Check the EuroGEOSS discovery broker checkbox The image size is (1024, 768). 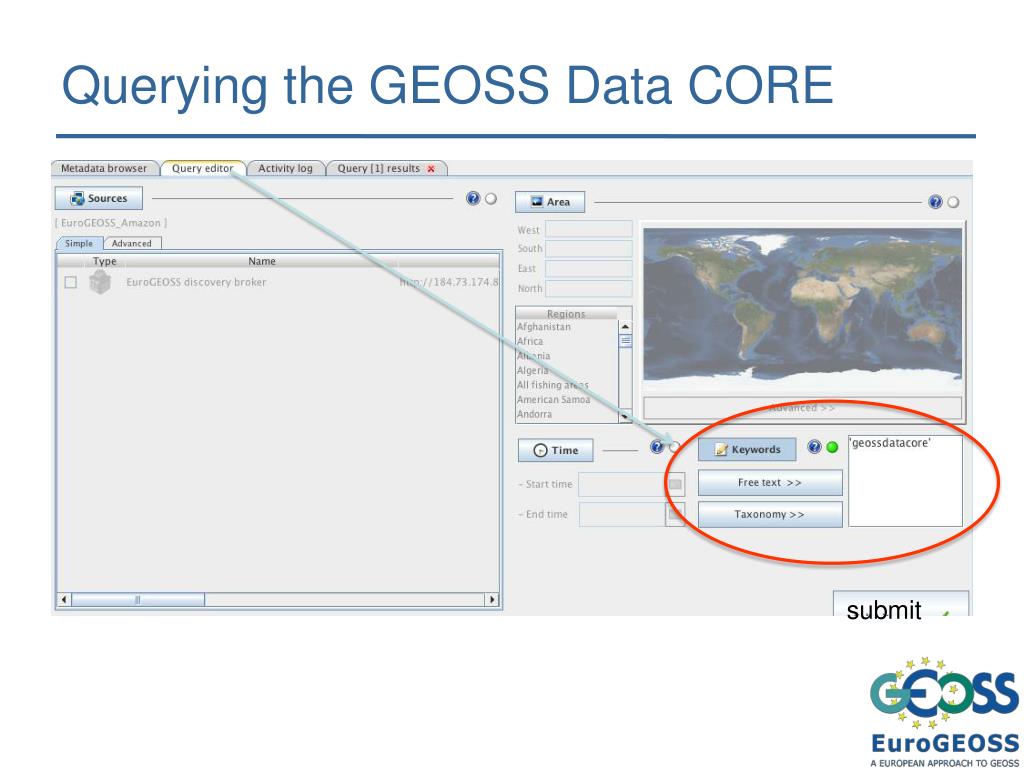pos(71,282)
